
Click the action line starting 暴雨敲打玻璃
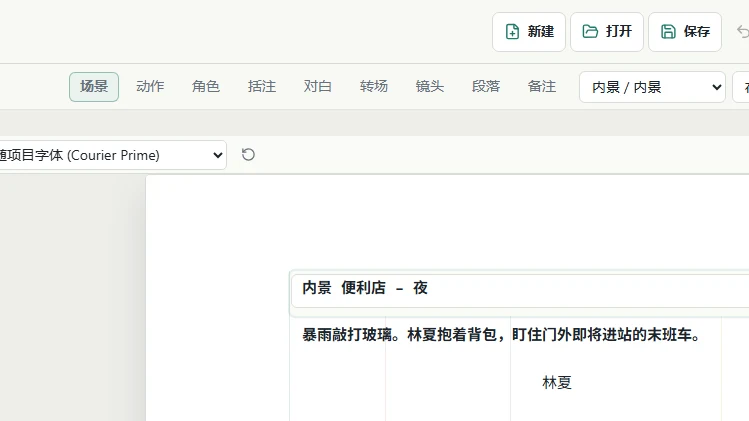503,335
